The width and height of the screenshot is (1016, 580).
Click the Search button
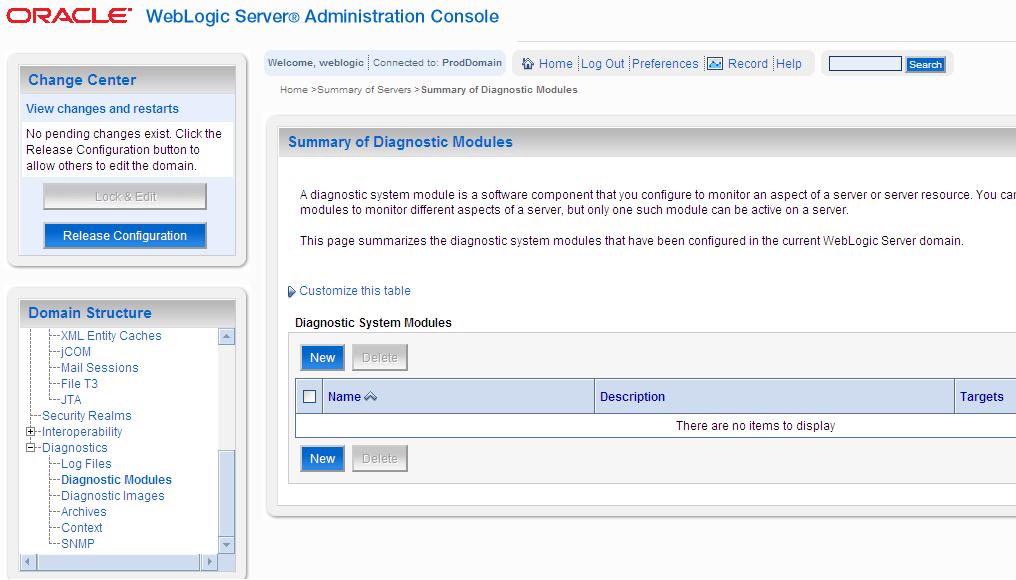[x=925, y=64]
